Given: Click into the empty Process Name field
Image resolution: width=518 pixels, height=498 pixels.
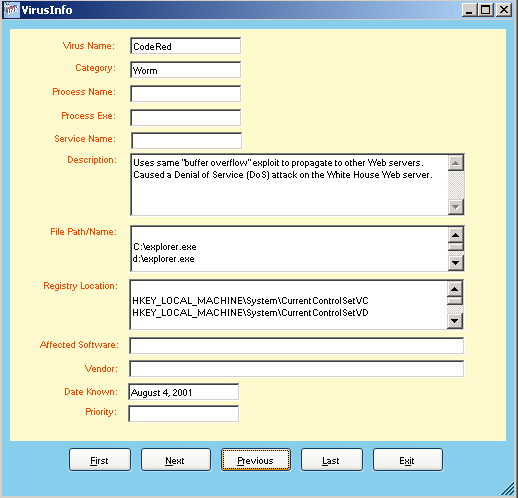Looking at the screenshot, I should pos(185,94).
